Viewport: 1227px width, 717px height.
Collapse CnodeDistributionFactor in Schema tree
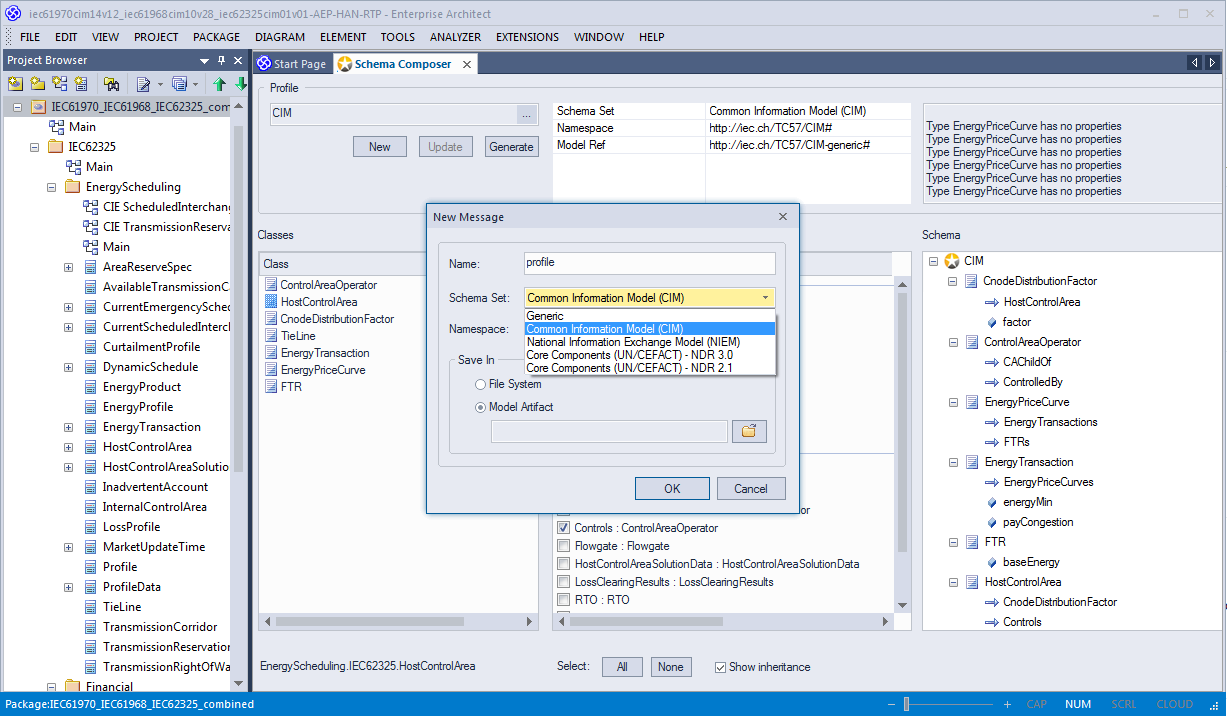pos(953,282)
